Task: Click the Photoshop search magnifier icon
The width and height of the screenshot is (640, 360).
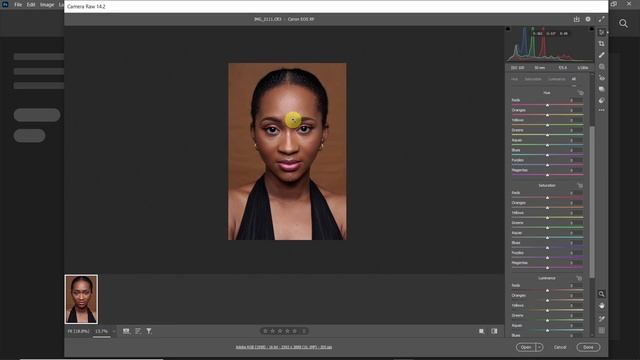Action: click(623, 24)
